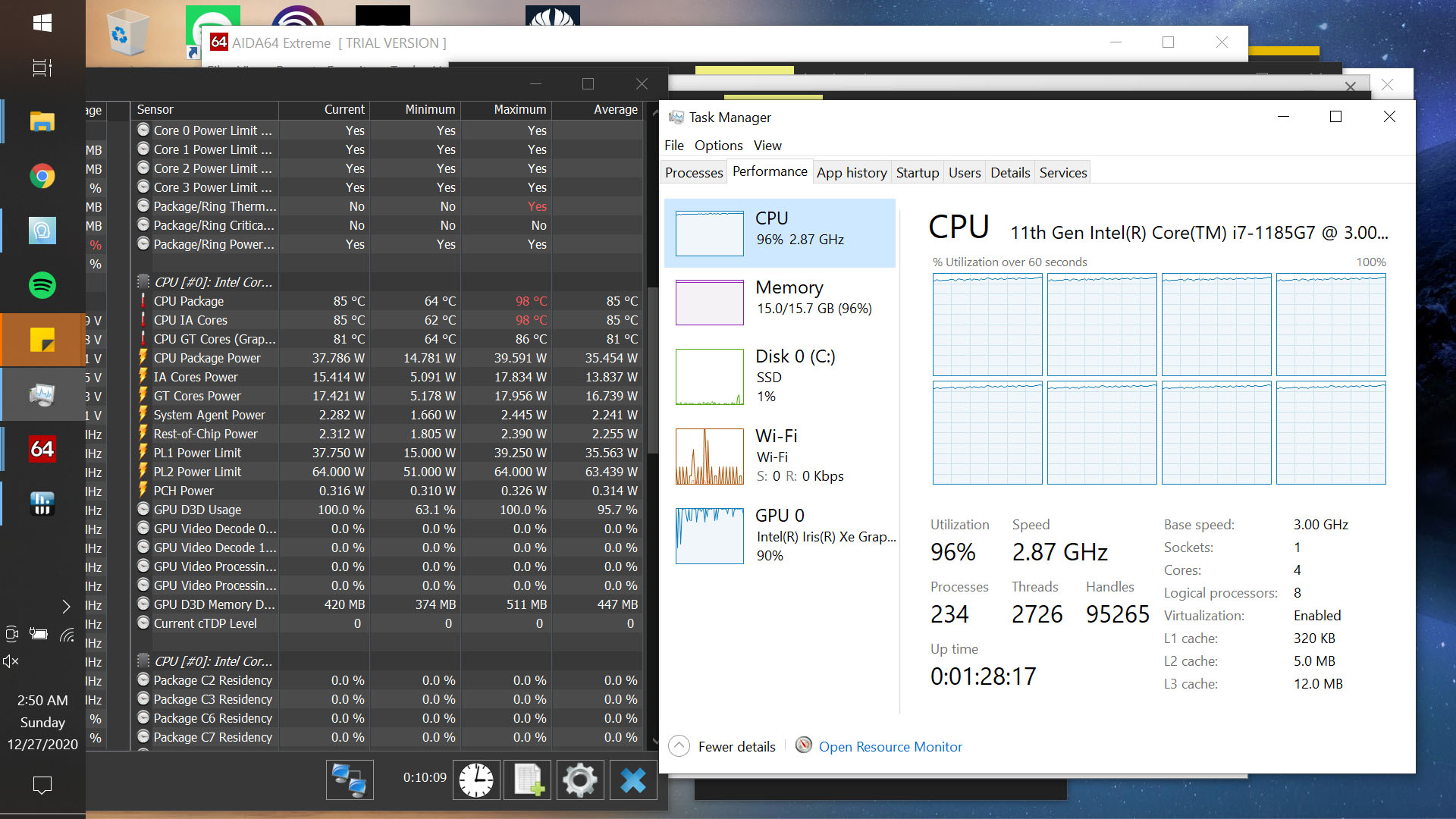Select GPU 0 in performance sidebar
The image size is (1456, 819).
tap(780, 535)
